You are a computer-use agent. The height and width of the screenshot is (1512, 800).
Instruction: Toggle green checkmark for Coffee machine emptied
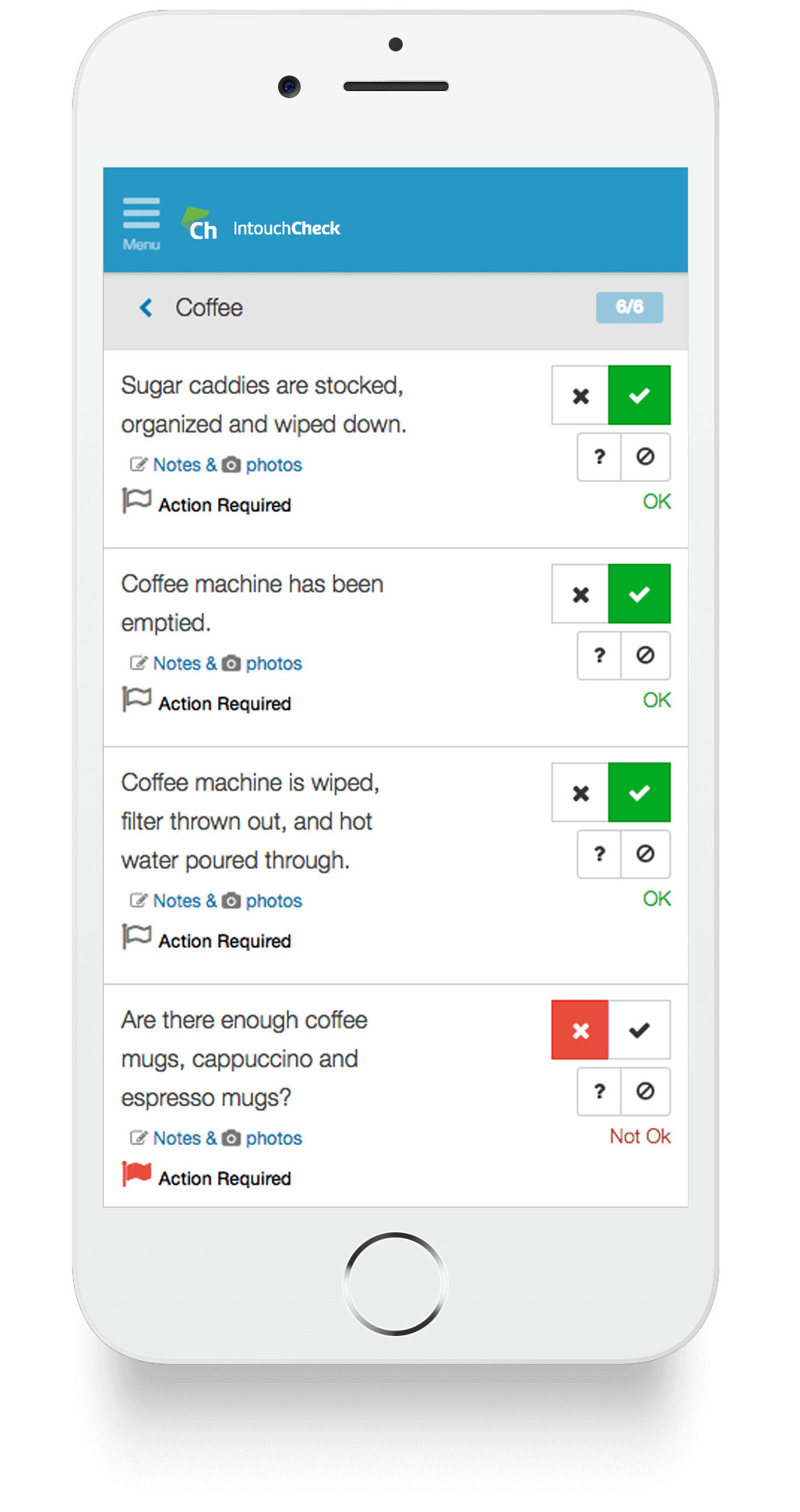point(639,594)
